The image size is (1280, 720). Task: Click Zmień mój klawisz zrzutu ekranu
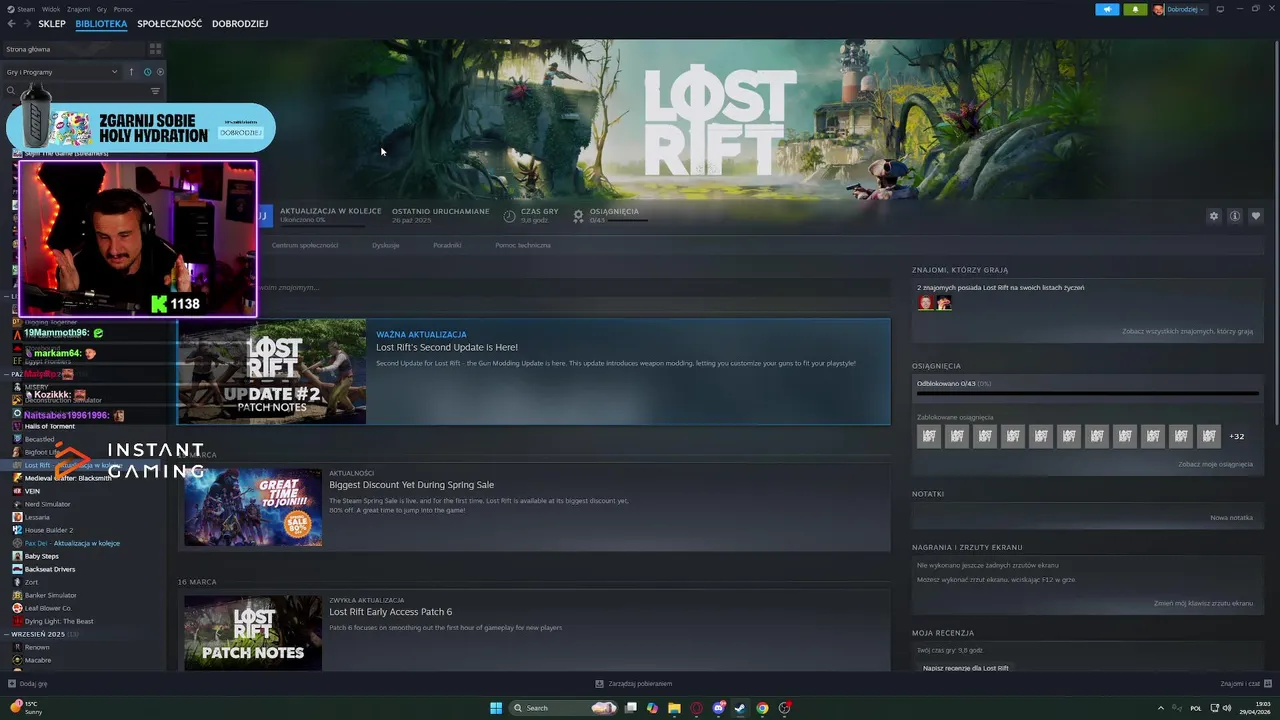[x=1203, y=603]
